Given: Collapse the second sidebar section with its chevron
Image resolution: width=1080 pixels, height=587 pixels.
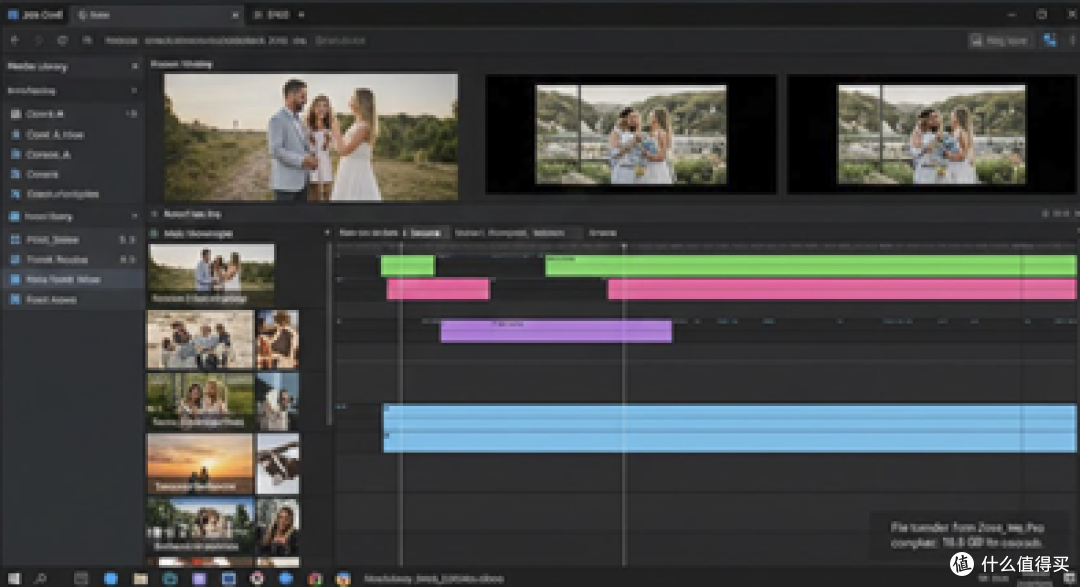Looking at the screenshot, I should tap(134, 90).
